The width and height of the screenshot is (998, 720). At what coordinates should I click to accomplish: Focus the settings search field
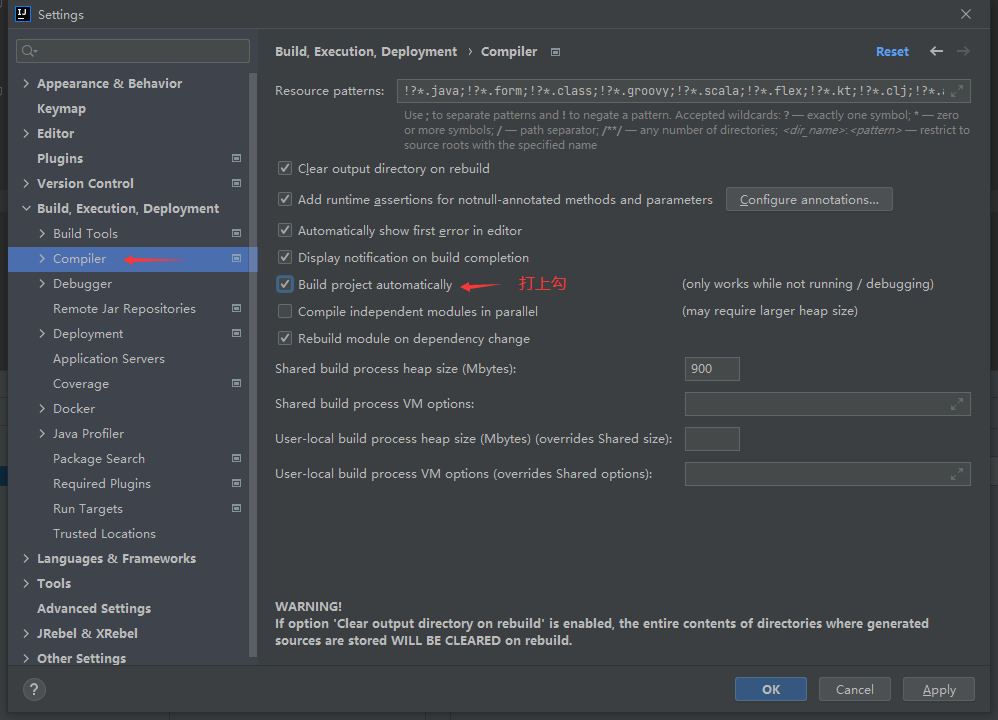pyautogui.click(x=133, y=51)
